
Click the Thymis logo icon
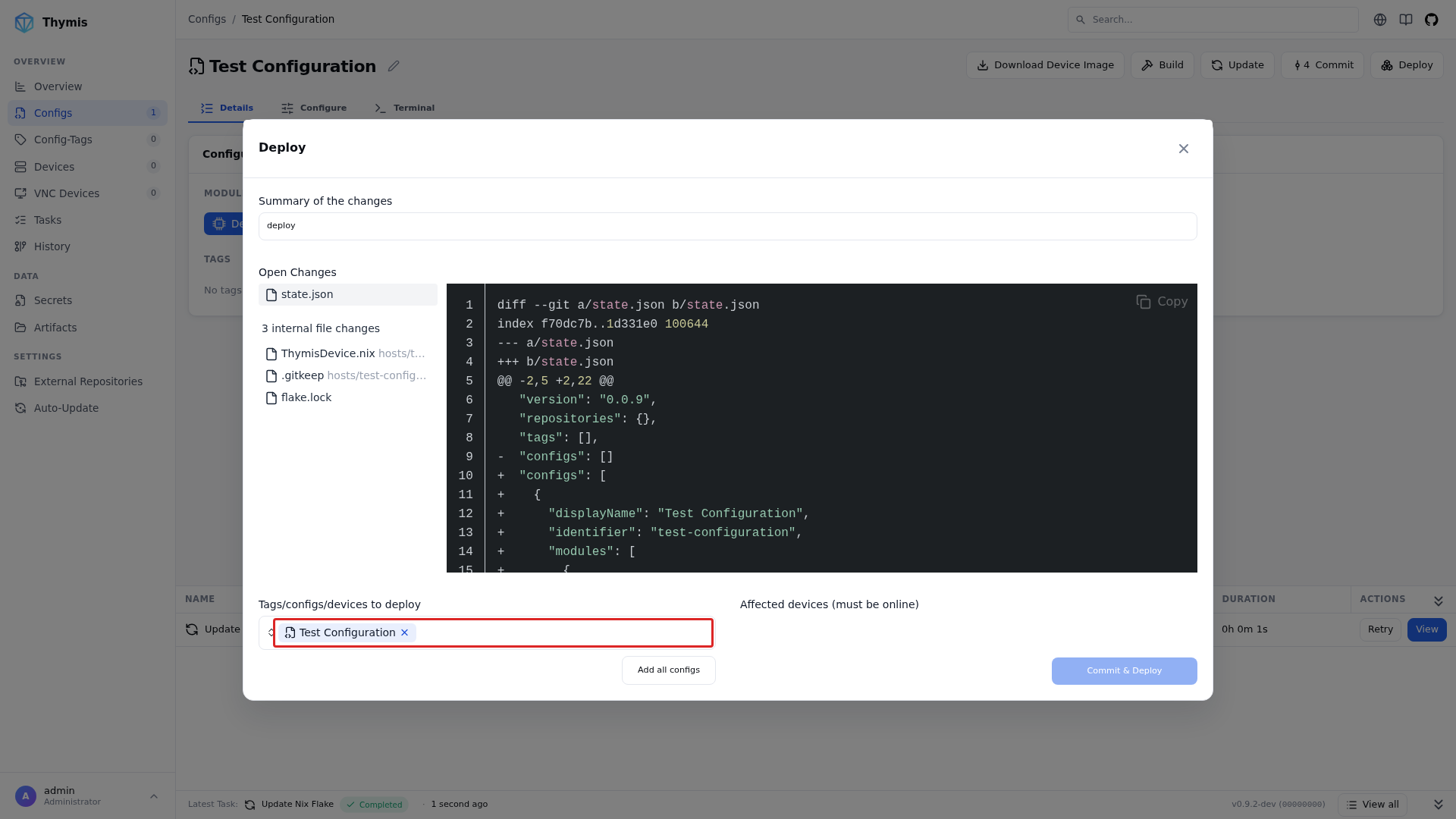(24, 22)
